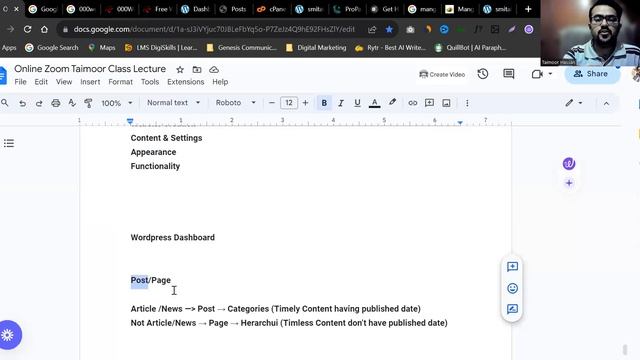Open the QuillBot bookmark
Screen dimensions: 640x360
pos(471,48)
